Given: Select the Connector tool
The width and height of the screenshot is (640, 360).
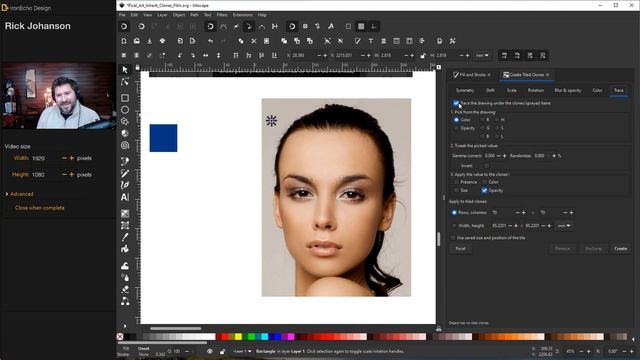Looking at the screenshot, I should point(125,302).
